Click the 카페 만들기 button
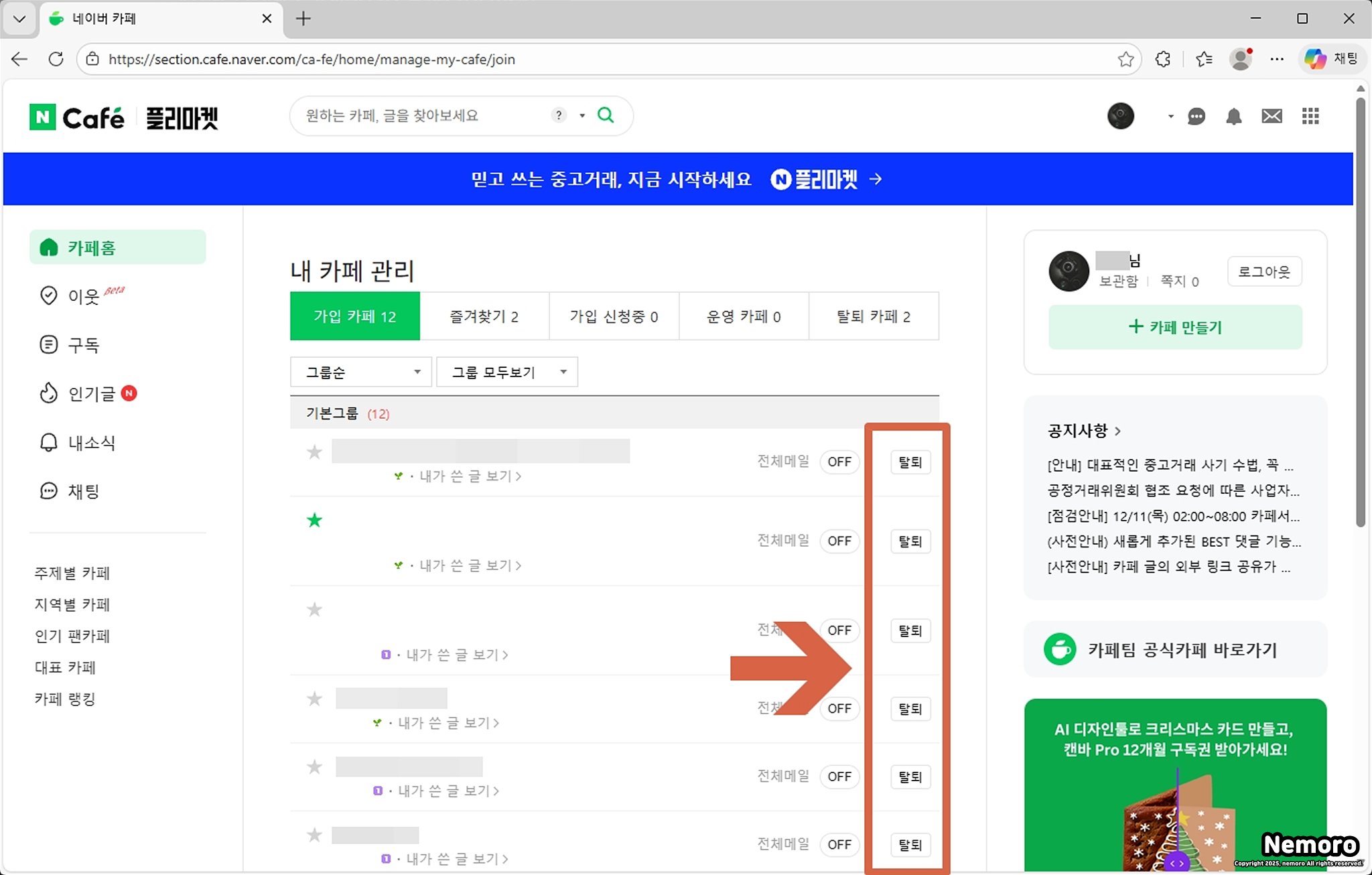1372x875 pixels. 1175,327
